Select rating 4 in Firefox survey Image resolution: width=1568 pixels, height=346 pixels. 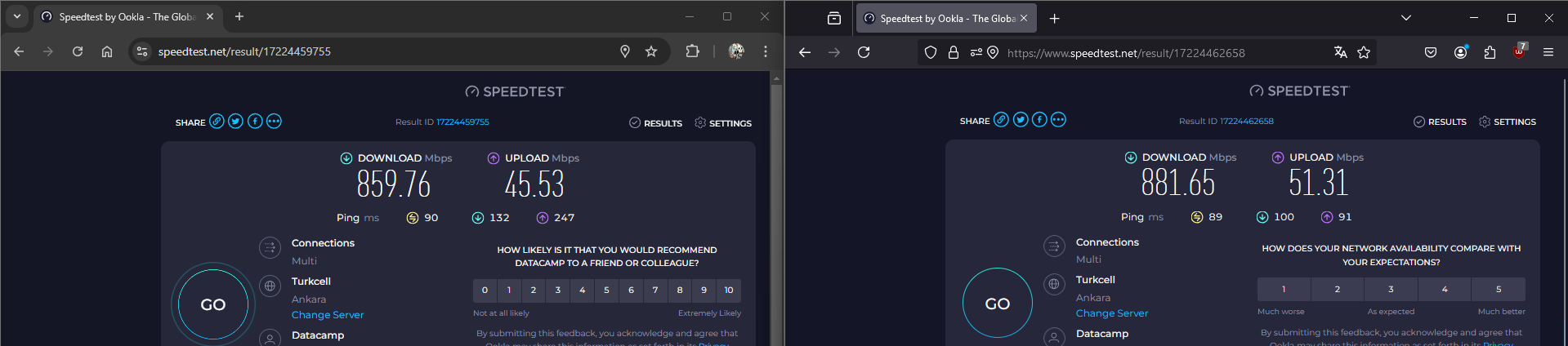[1445, 289]
